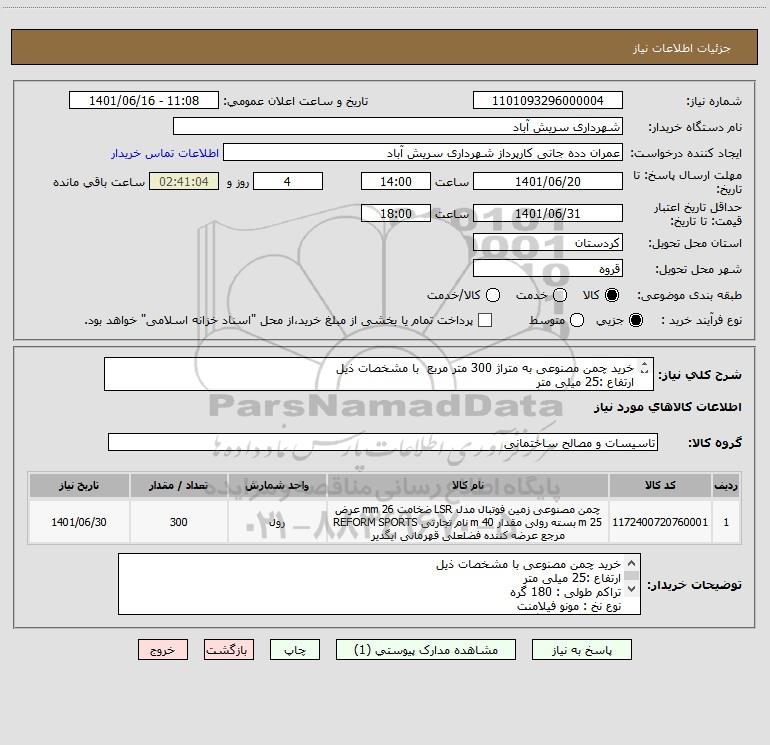This screenshot has width=770, height=745.
Task: Click the تاریخ نیاز column header
Action: pyautogui.click(x=79, y=486)
